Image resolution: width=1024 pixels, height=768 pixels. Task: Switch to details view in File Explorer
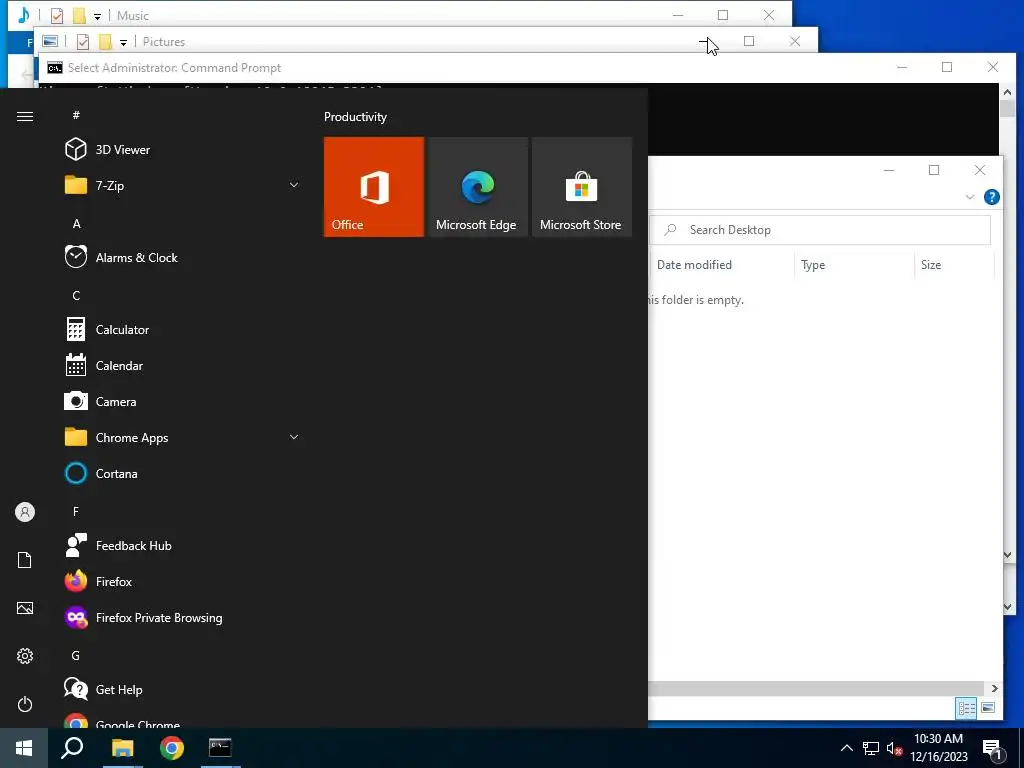click(967, 708)
